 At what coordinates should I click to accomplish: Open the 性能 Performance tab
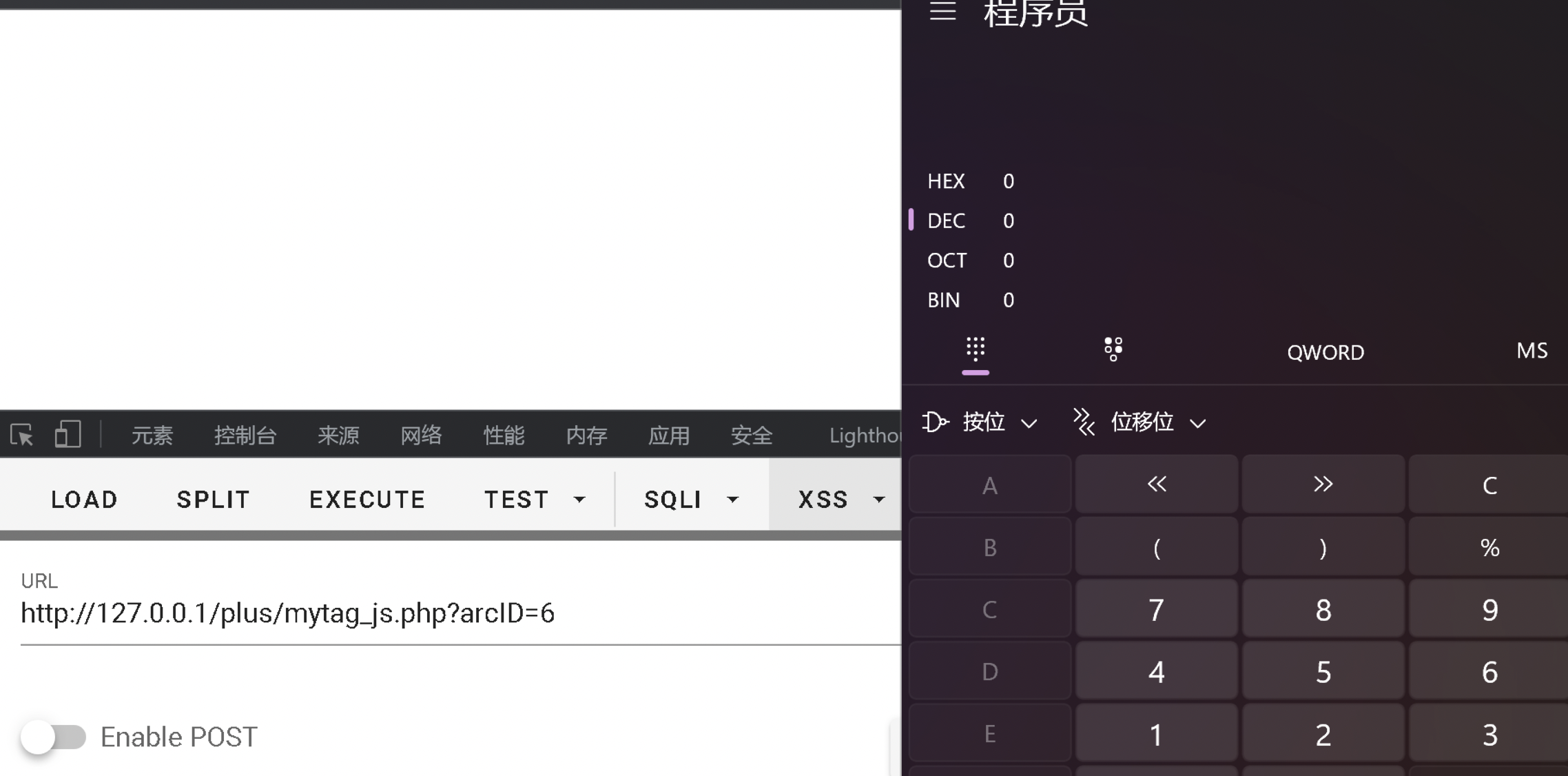(504, 435)
